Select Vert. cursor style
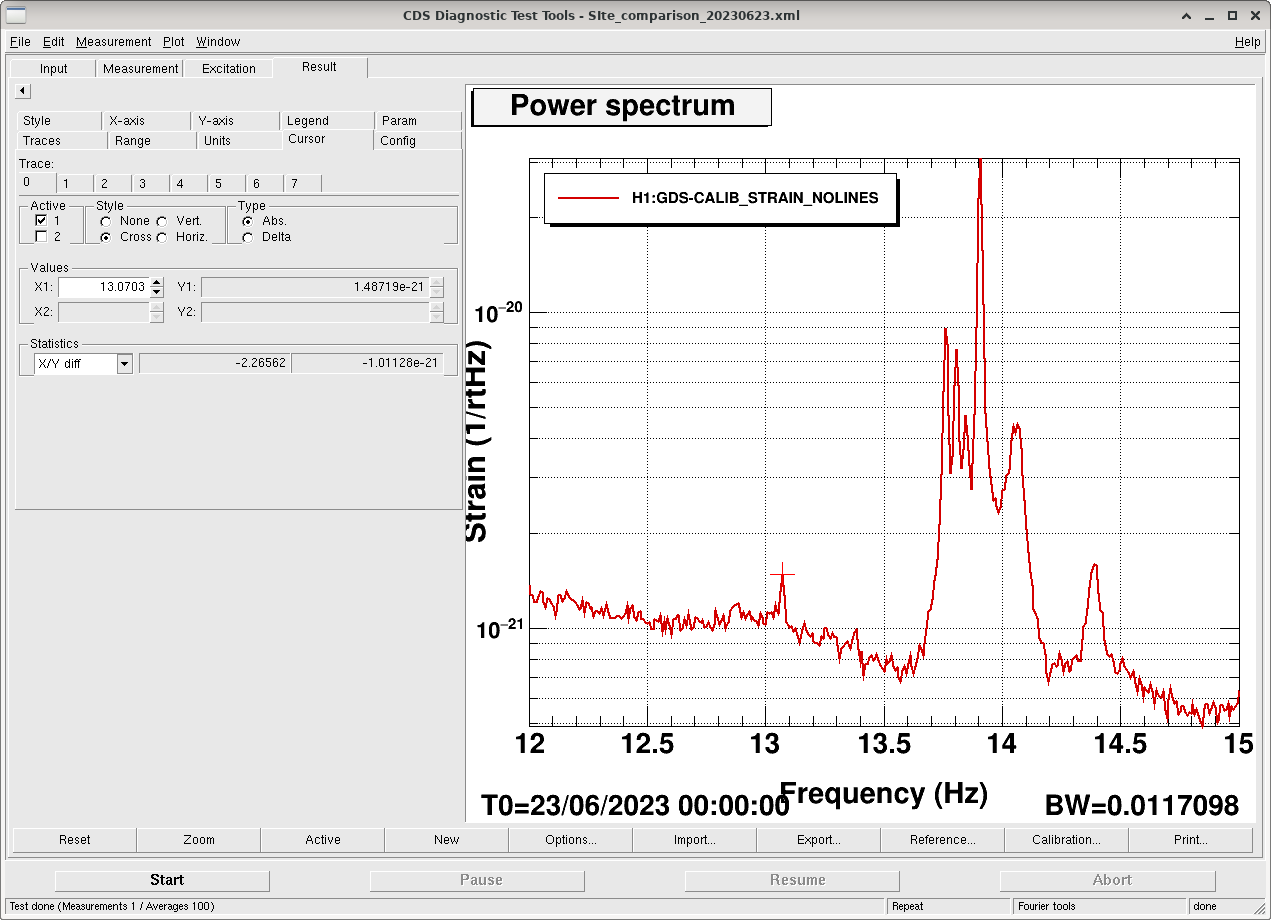Screen dimensions: 1271x920 click(x=162, y=221)
